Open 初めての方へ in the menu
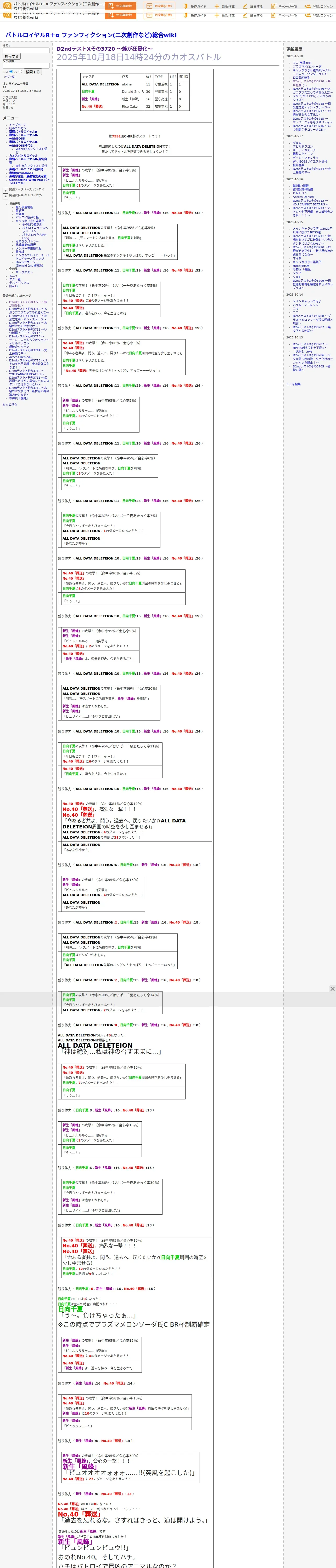Viewport: 336px width, 1568px height. 18,128
